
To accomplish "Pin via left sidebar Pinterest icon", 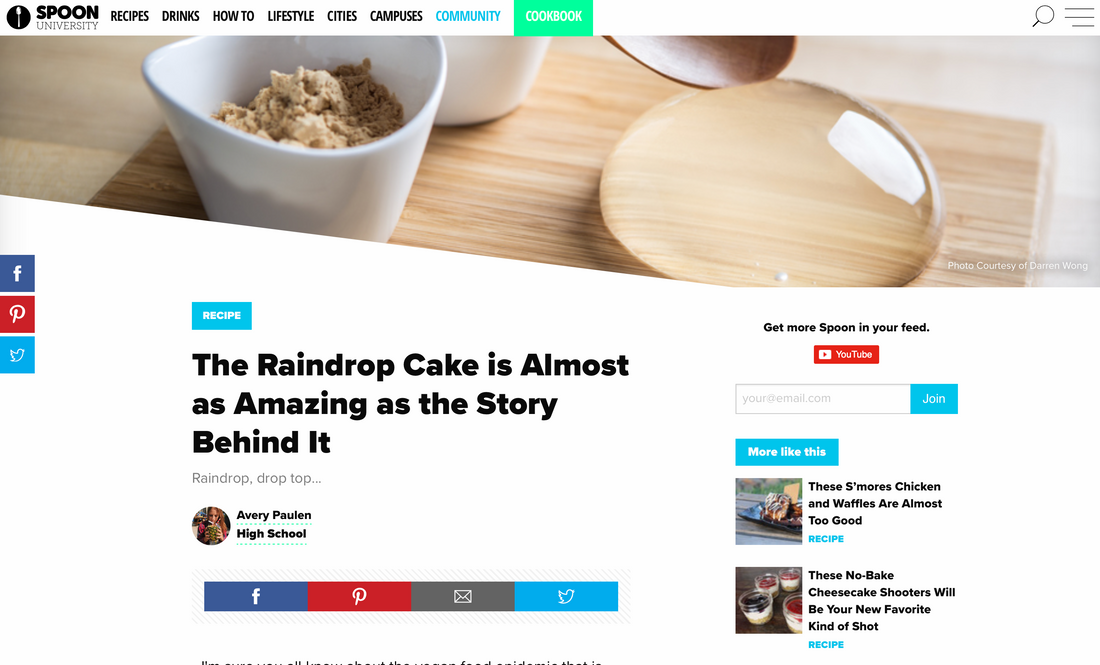I will 17,314.
